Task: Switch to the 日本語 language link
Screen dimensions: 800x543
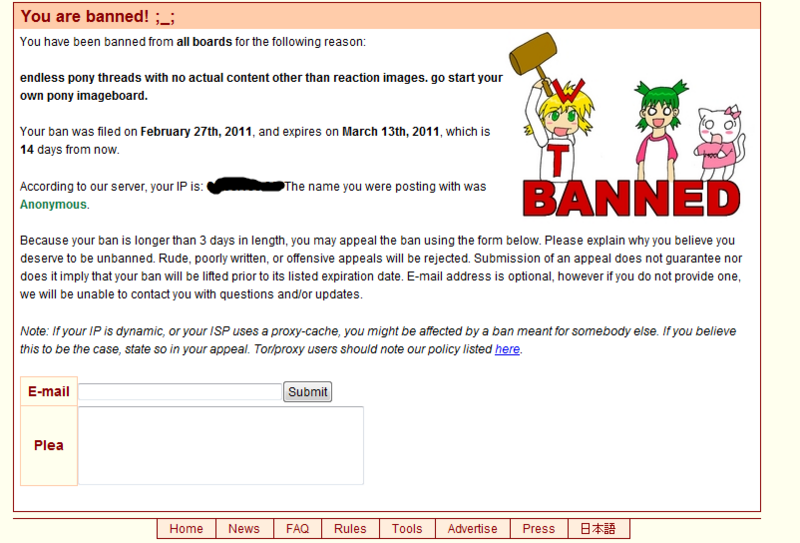Action: coord(599,529)
